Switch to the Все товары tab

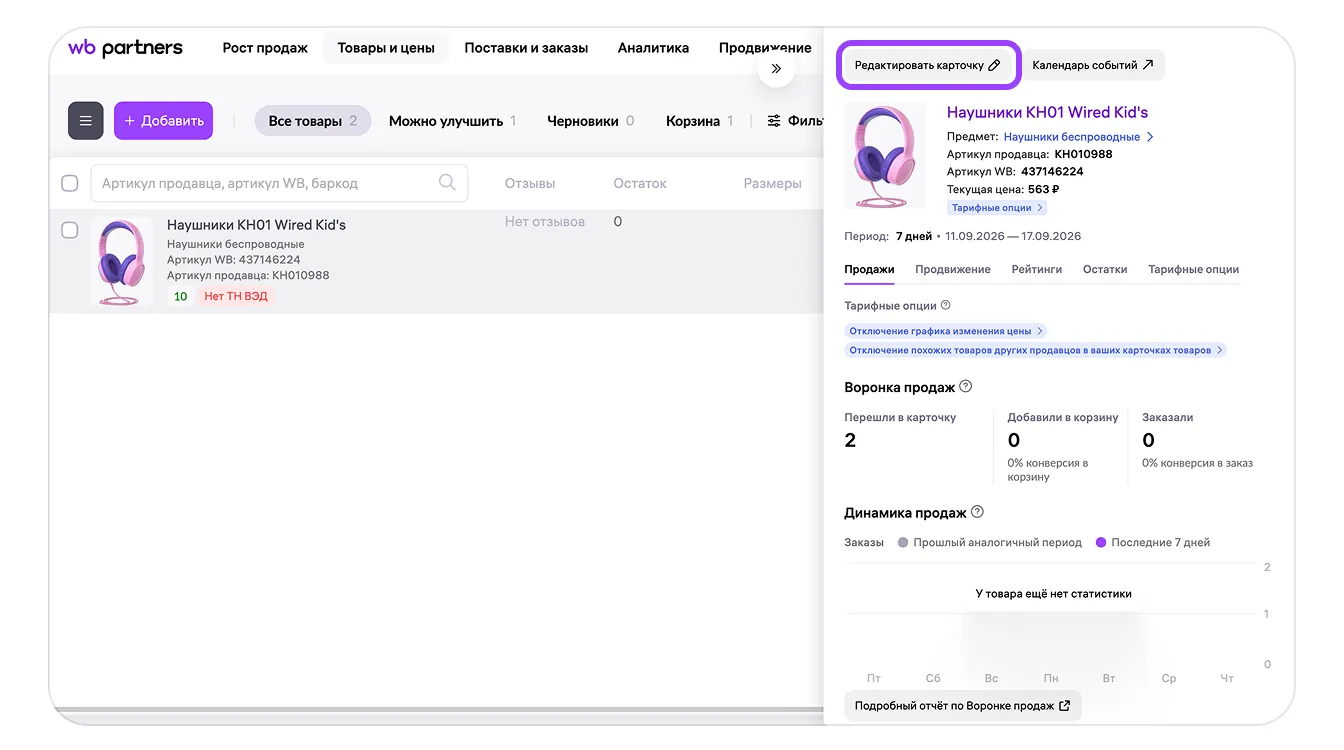[313, 121]
